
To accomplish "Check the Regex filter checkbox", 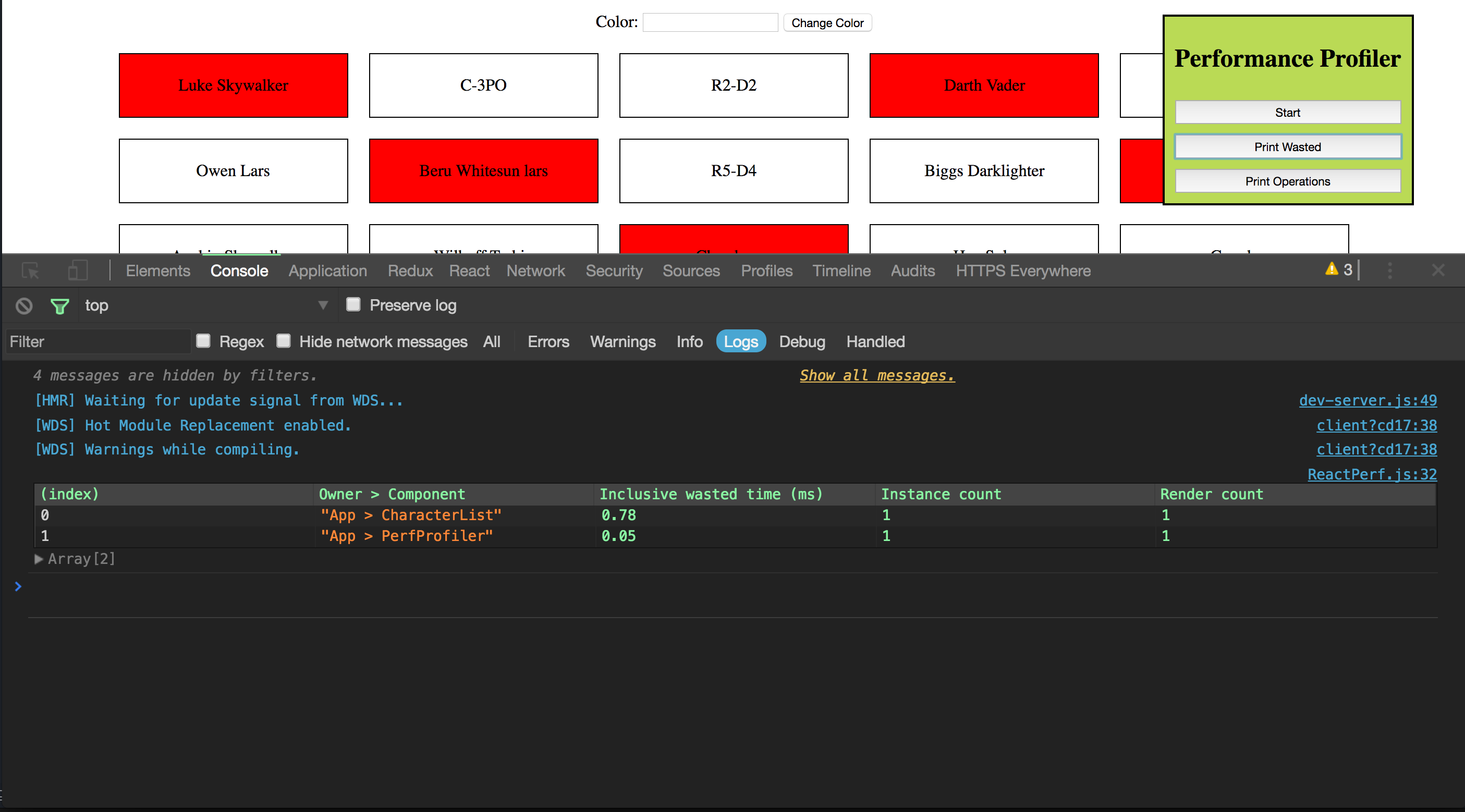I will [203, 341].
